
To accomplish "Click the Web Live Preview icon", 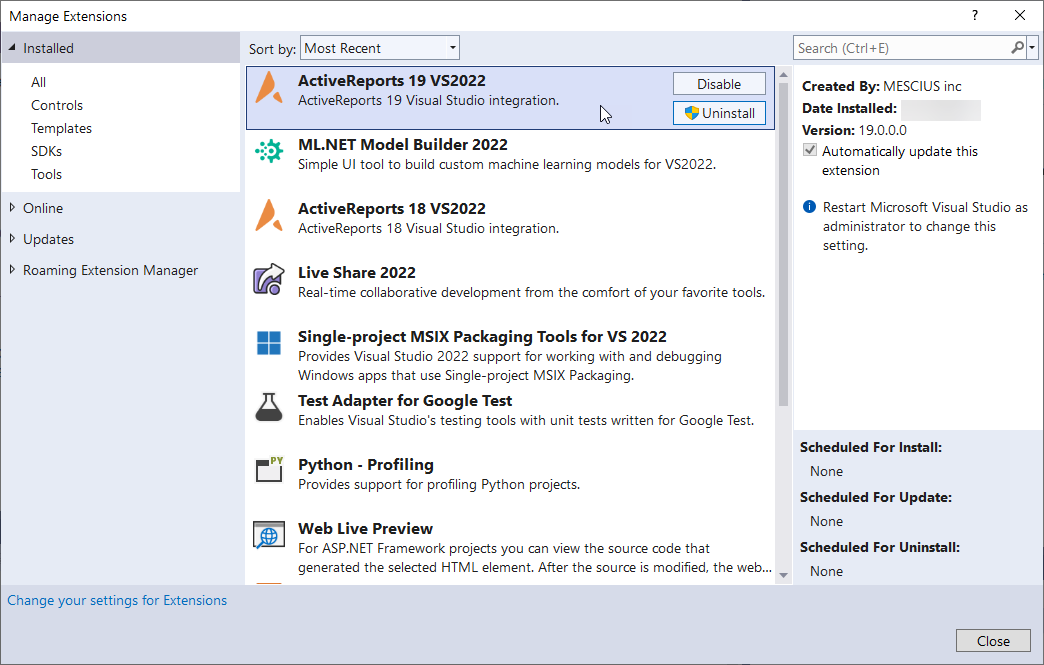I will point(269,535).
